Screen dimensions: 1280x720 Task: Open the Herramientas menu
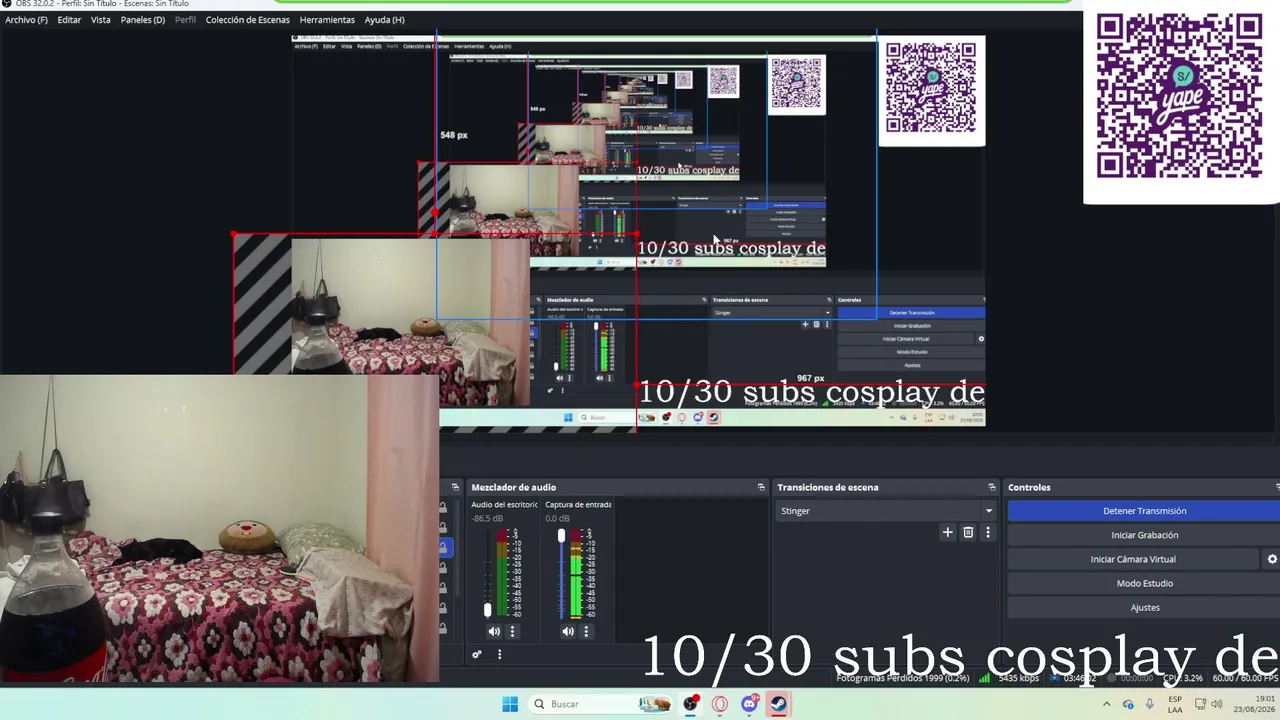[x=327, y=20]
